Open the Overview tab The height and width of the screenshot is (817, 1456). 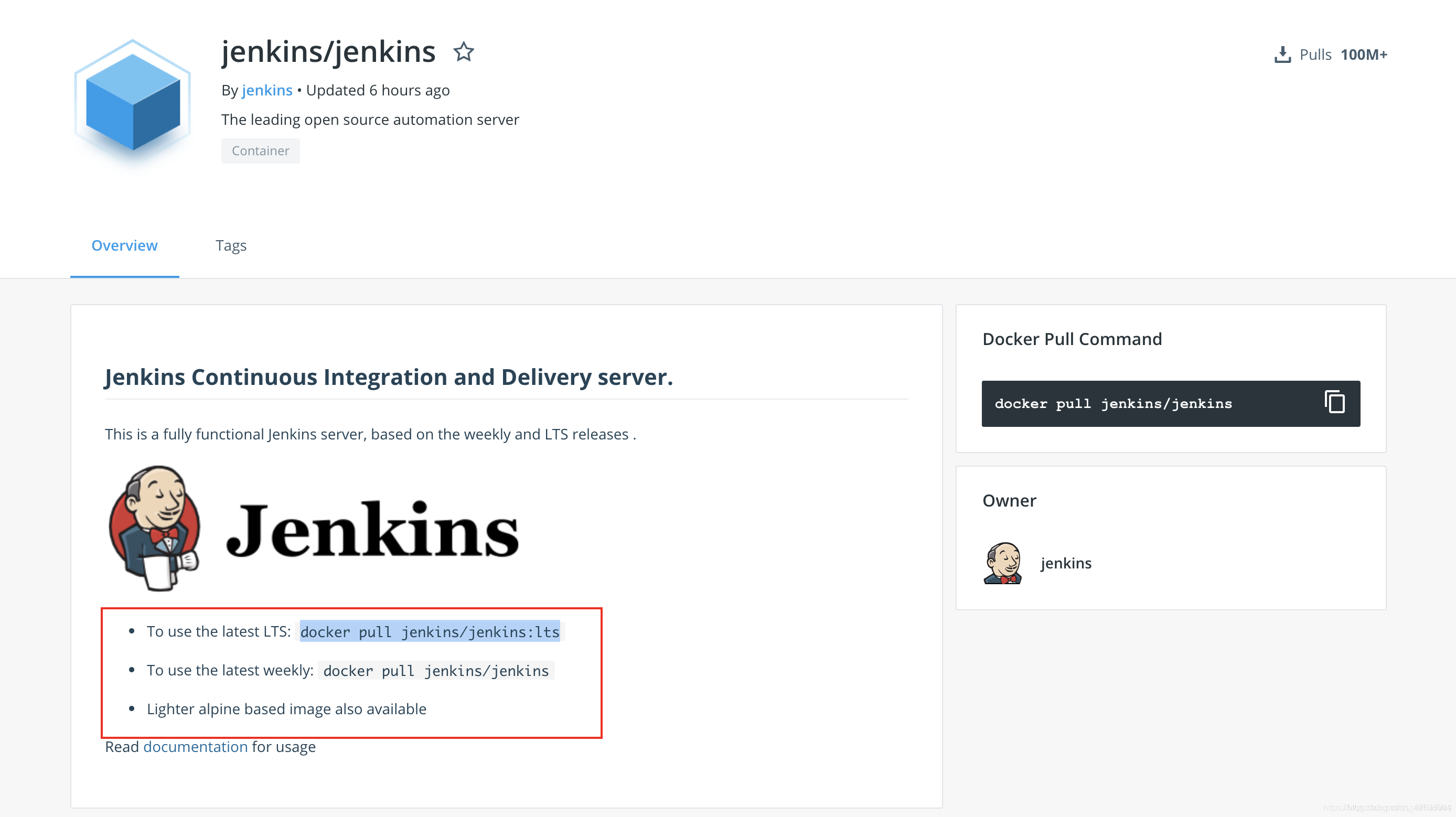coord(124,245)
